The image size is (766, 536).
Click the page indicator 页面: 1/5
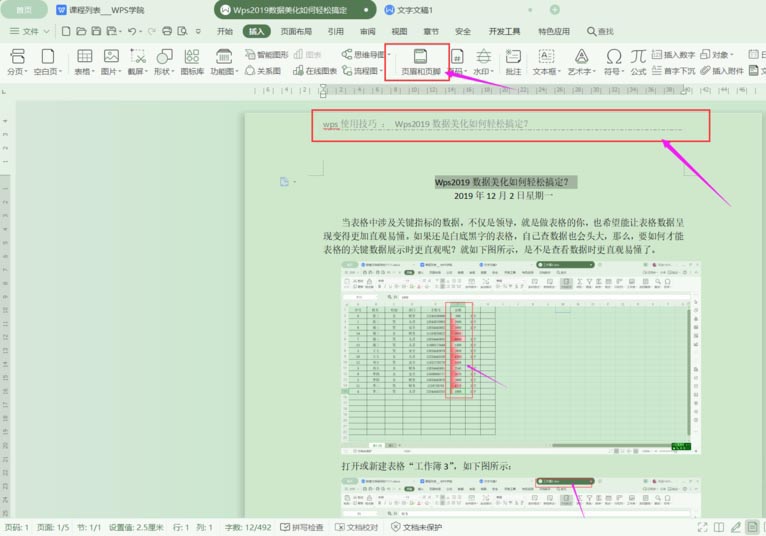coord(53,527)
